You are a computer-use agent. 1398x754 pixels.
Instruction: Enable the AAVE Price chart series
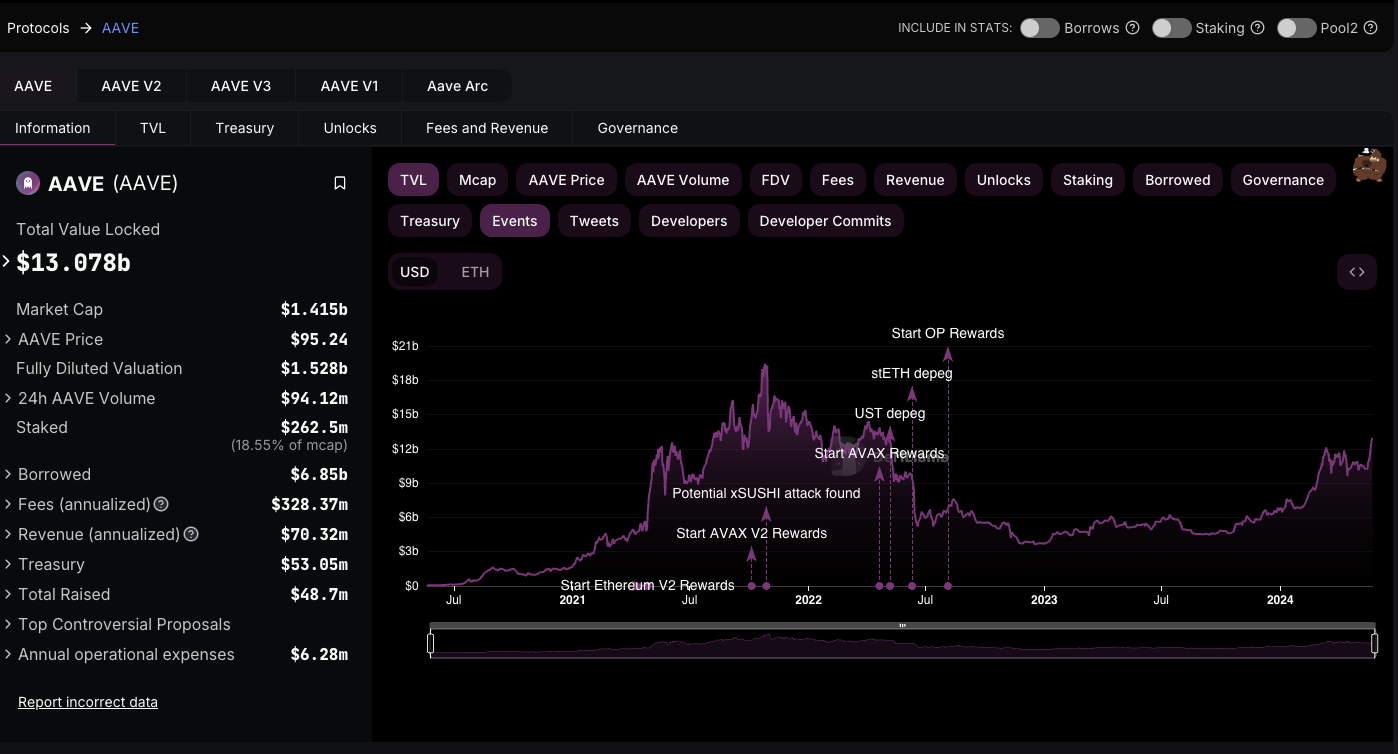click(566, 180)
